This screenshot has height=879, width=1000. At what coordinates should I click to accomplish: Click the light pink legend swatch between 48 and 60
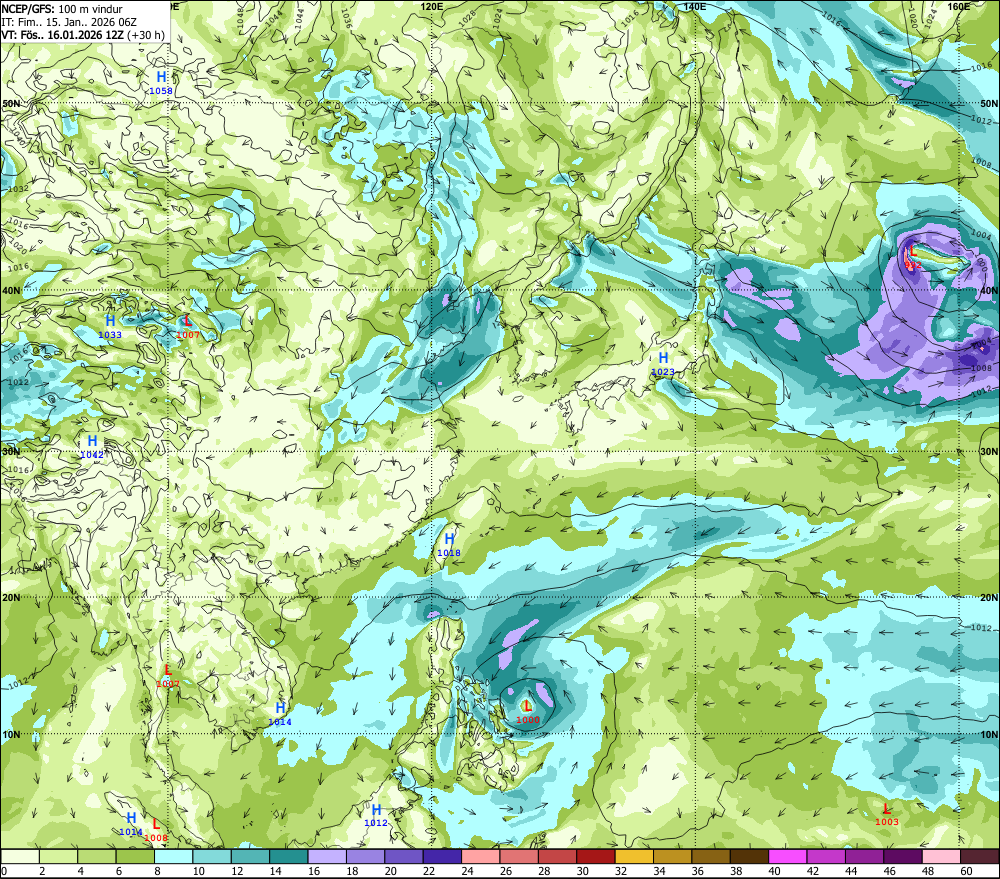[x=941, y=856]
